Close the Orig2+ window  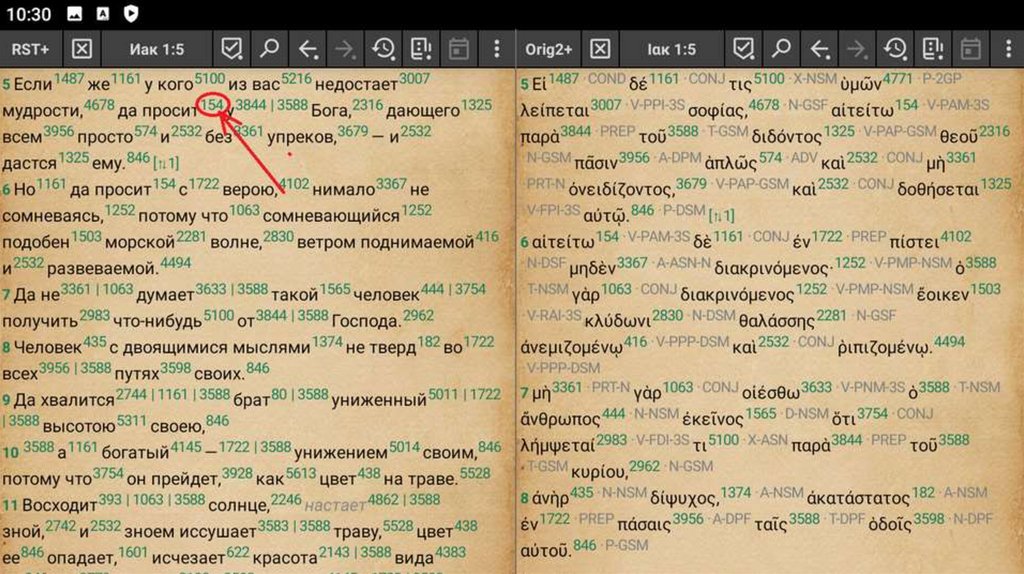[x=600, y=49]
